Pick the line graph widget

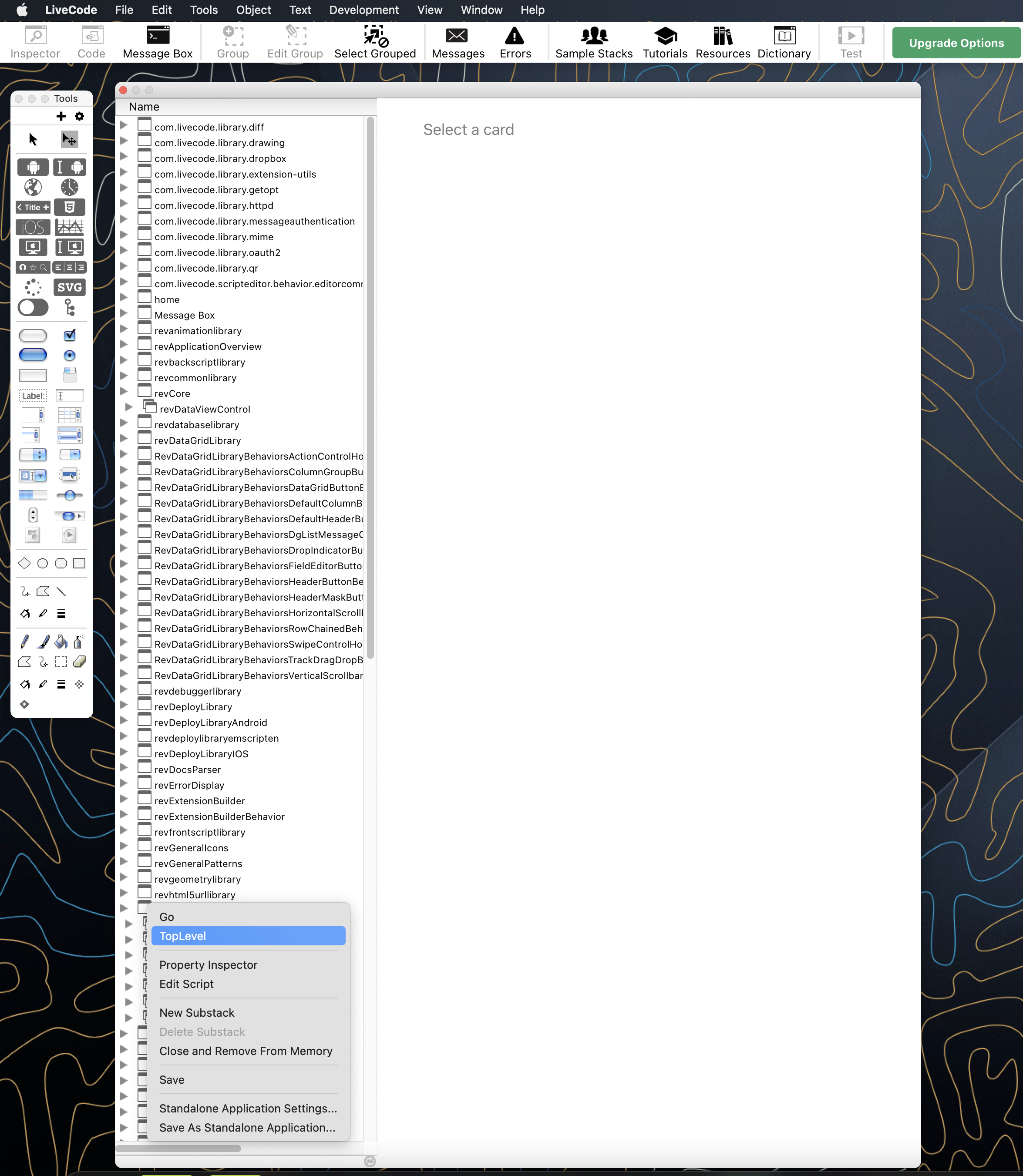pos(70,227)
